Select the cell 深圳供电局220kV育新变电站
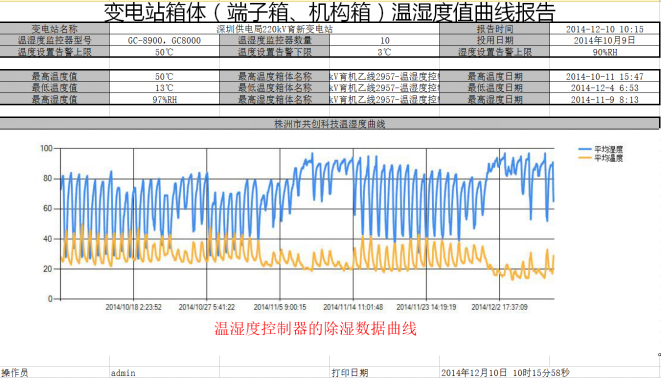This screenshot has height=378, width=662. click(x=274, y=29)
